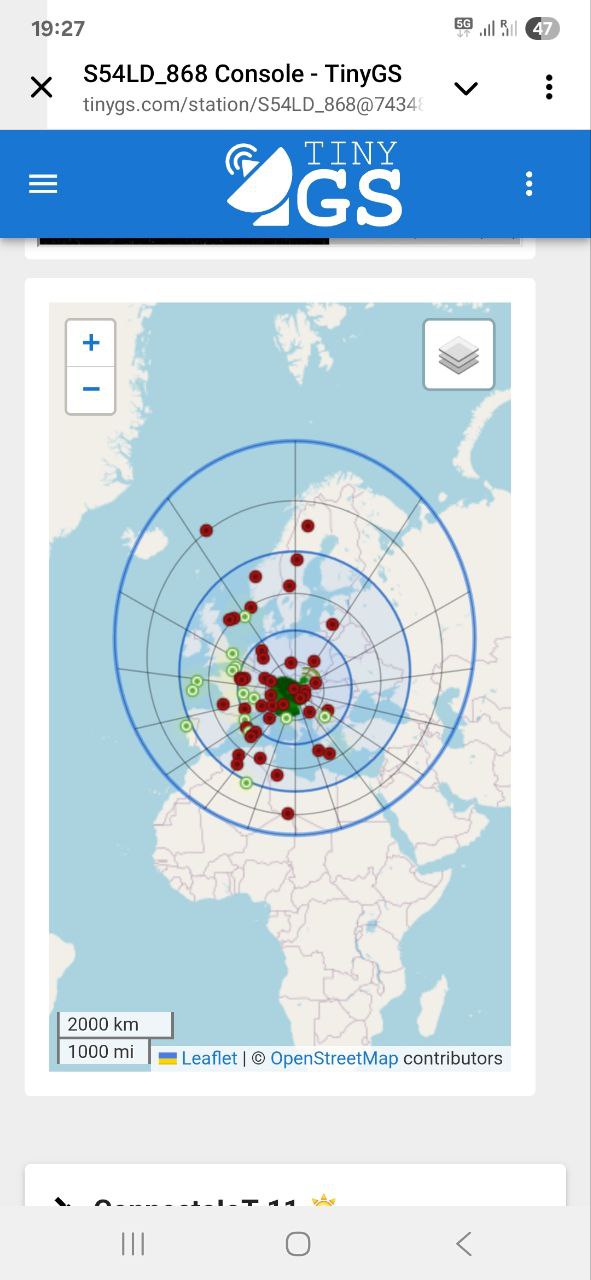Zoom out on the map

(x=91, y=389)
